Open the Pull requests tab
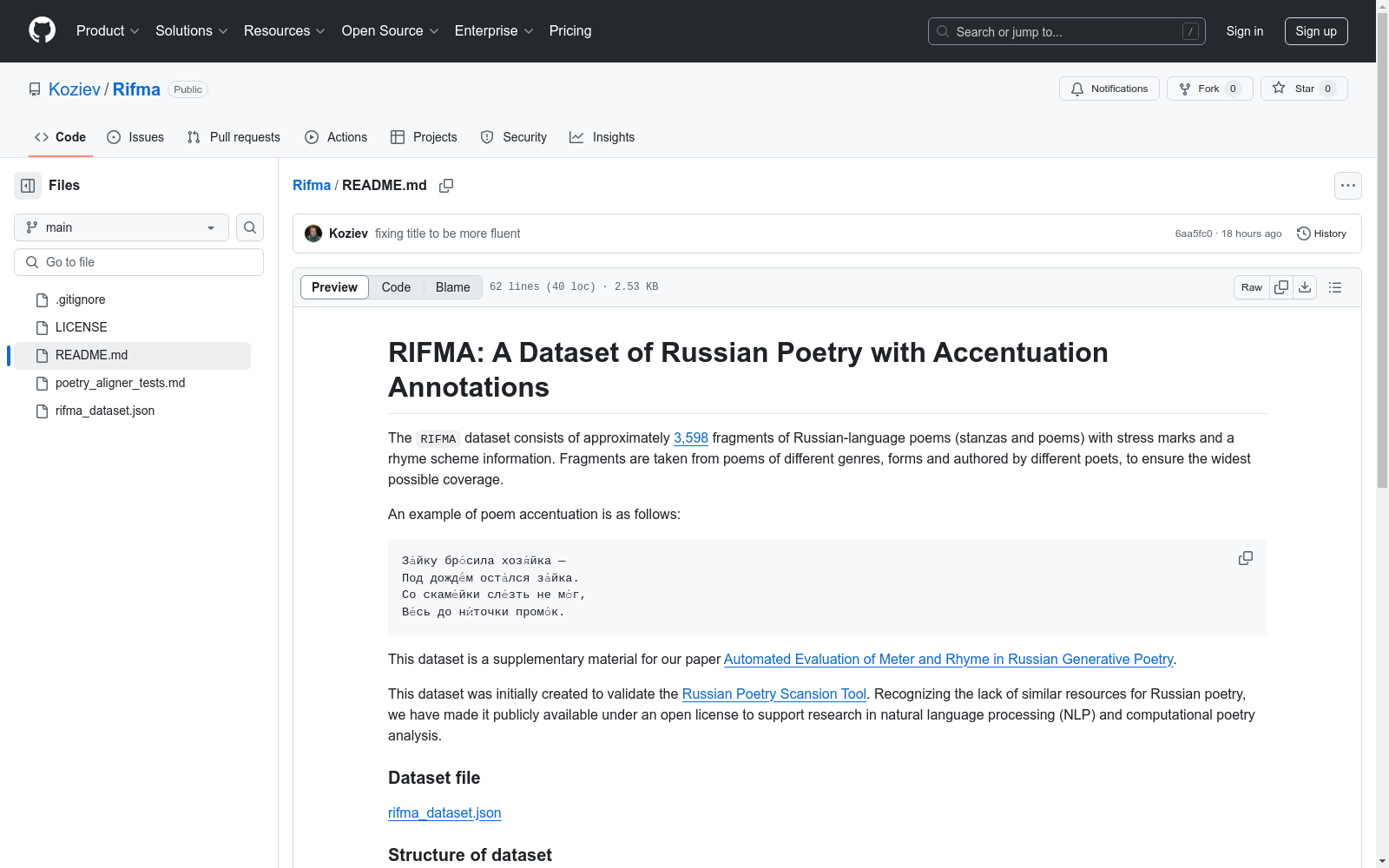 pyautogui.click(x=234, y=137)
